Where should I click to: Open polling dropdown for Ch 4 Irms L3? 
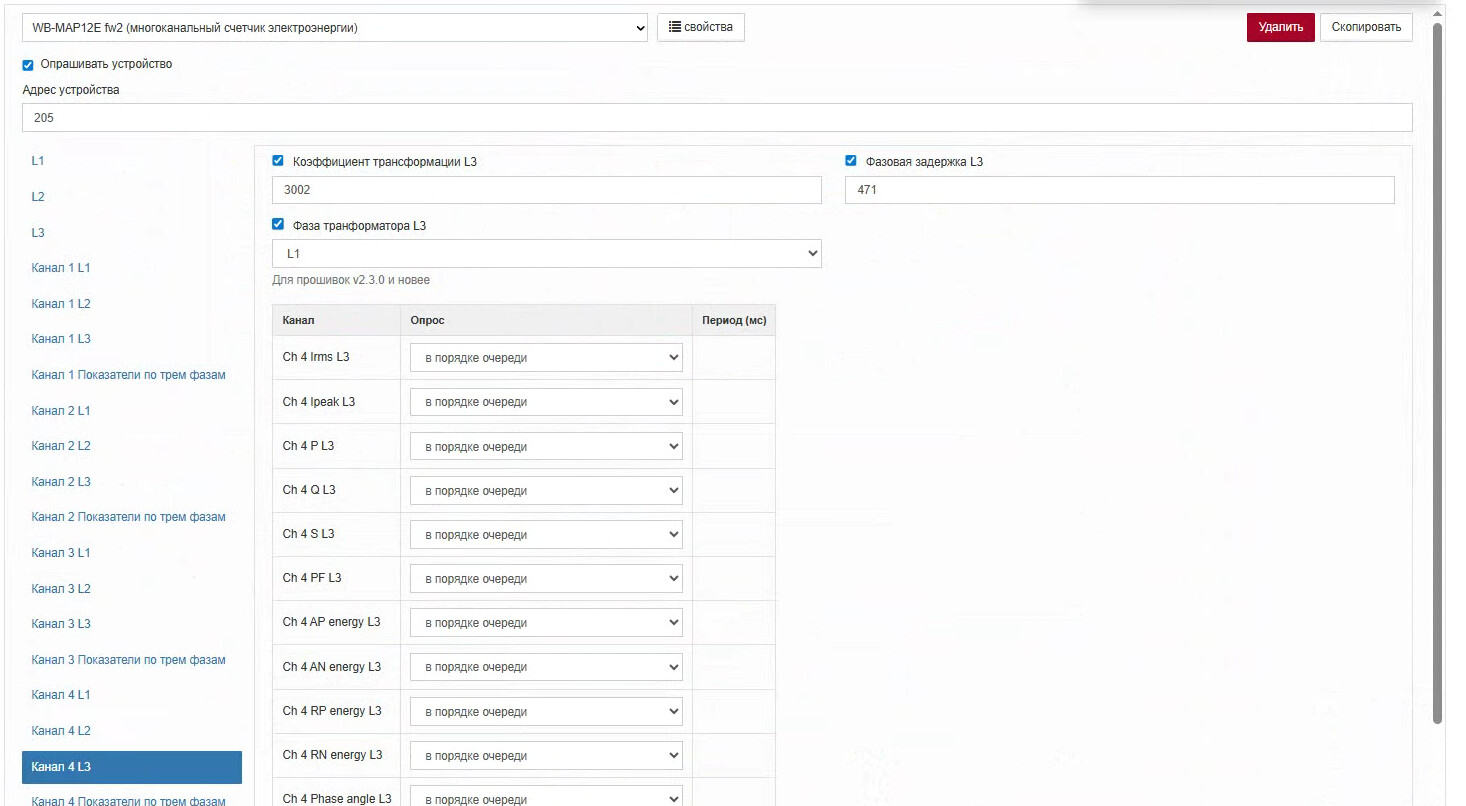[546, 358]
